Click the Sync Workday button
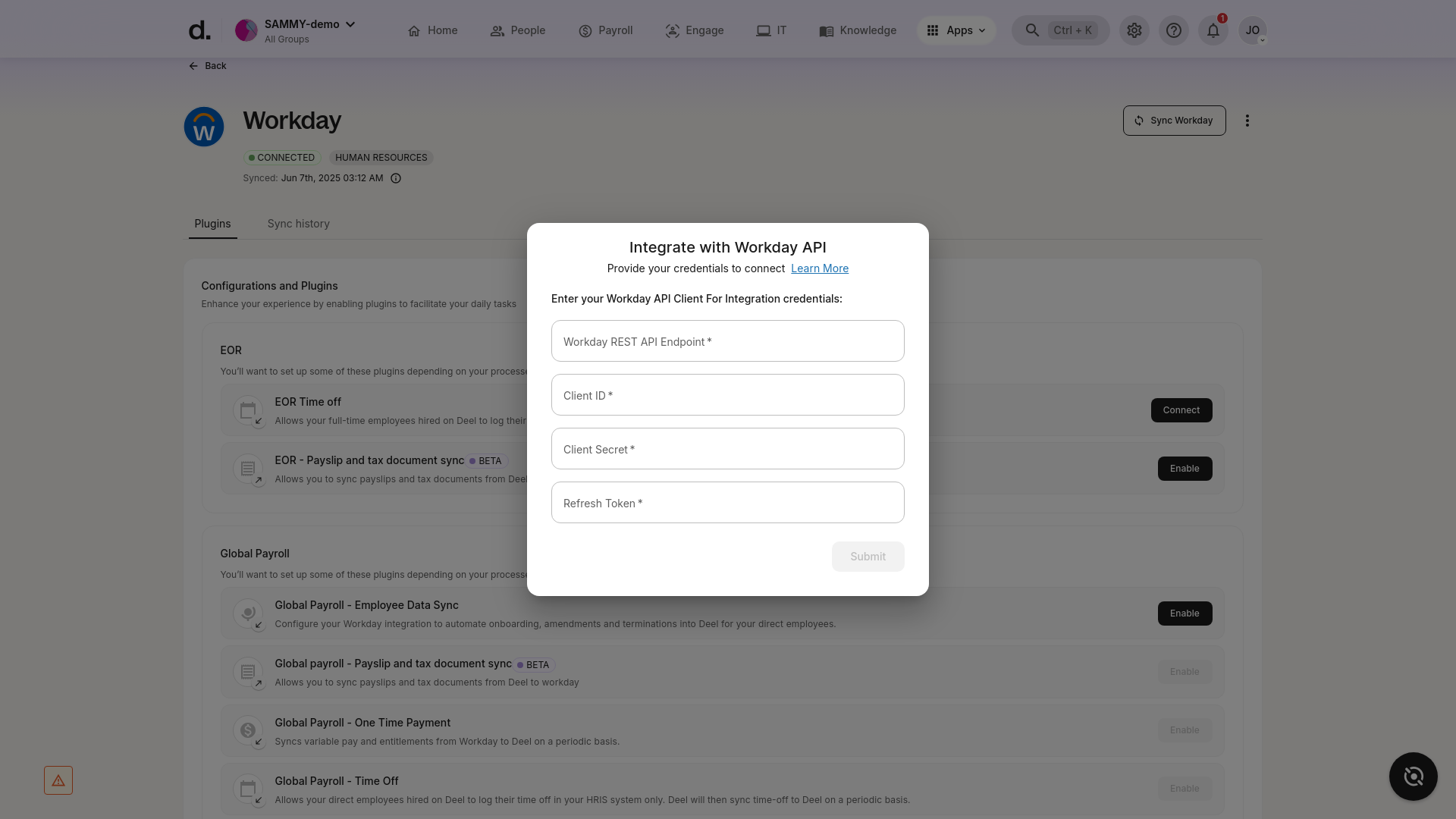Image resolution: width=1456 pixels, height=819 pixels. pyautogui.click(x=1174, y=121)
